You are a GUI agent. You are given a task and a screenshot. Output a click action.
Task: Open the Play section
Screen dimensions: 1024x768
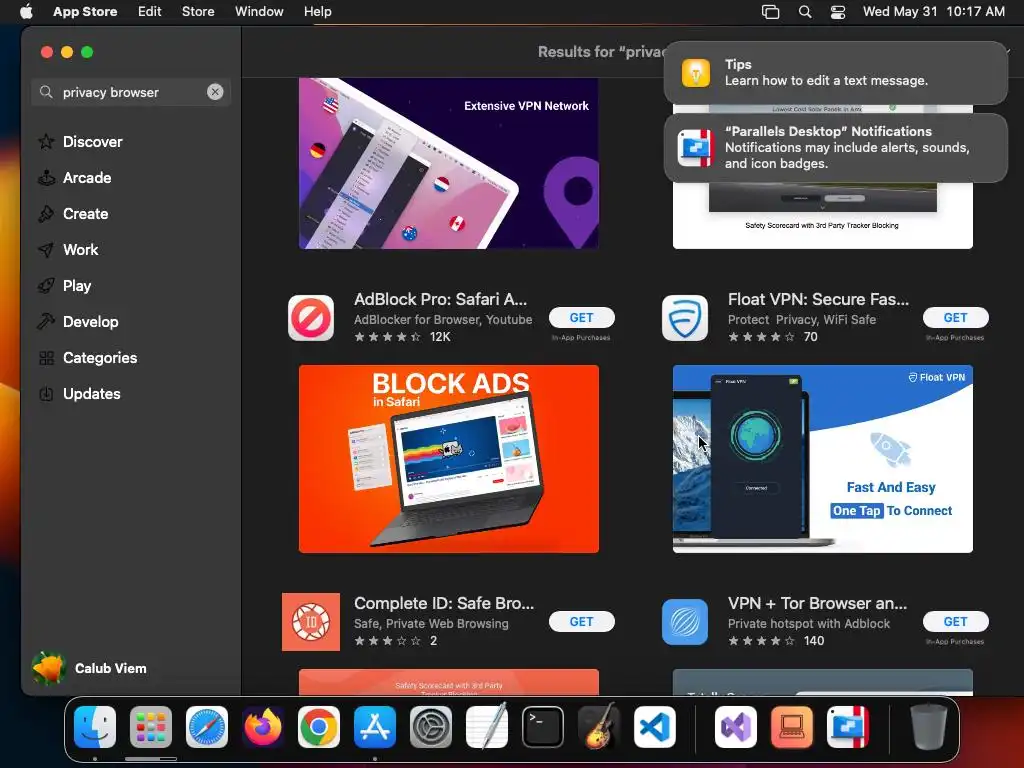(x=77, y=285)
